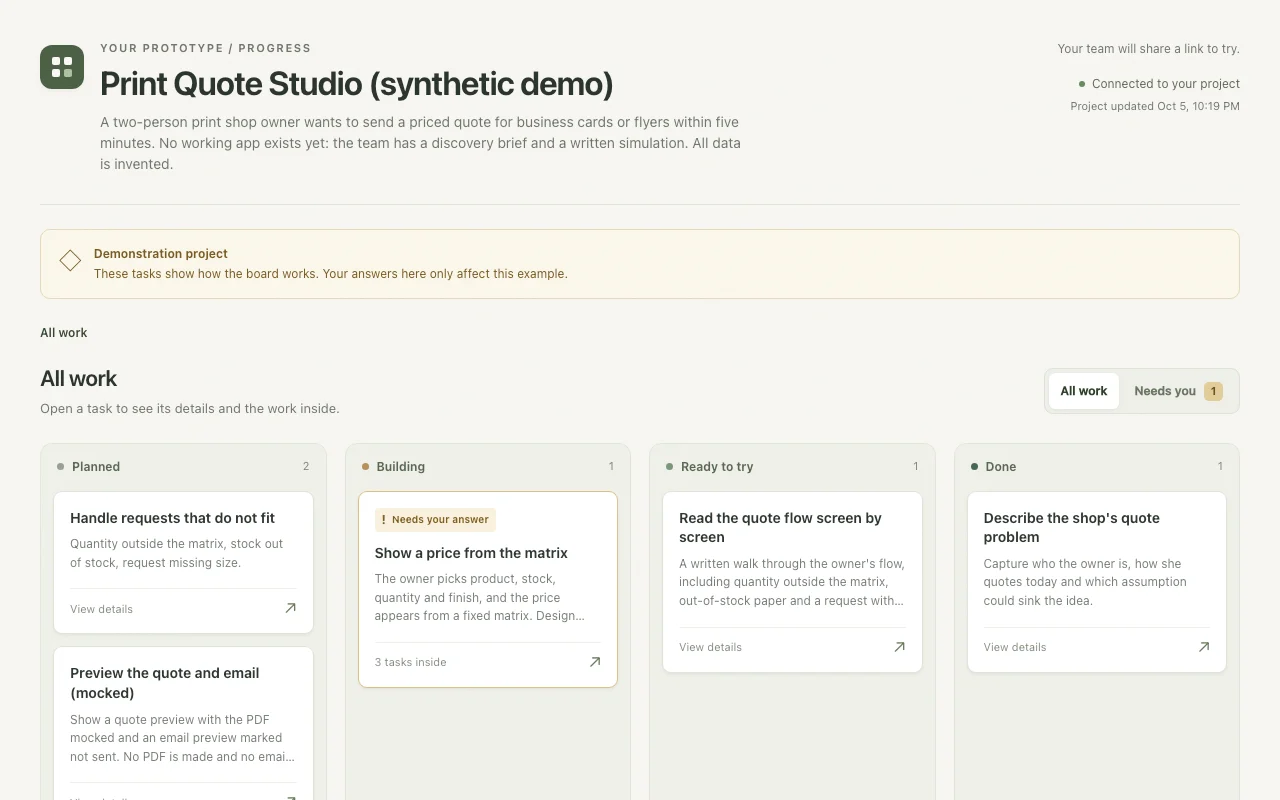Open arrow icon on Read the quote flow card
The image size is (1280, 800).
pyautogui.click(x=899, y=647)
